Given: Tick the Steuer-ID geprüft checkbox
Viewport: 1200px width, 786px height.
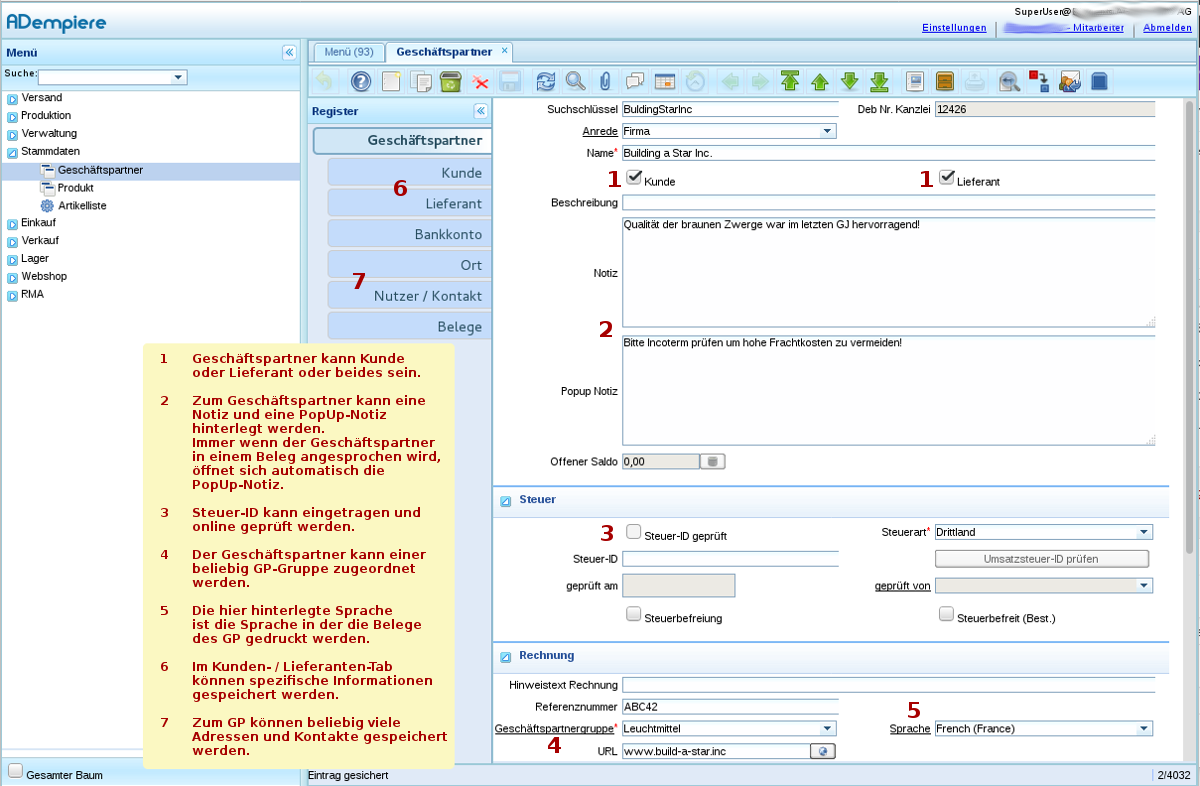Looking at the screenshot, I should coord(634,532).
